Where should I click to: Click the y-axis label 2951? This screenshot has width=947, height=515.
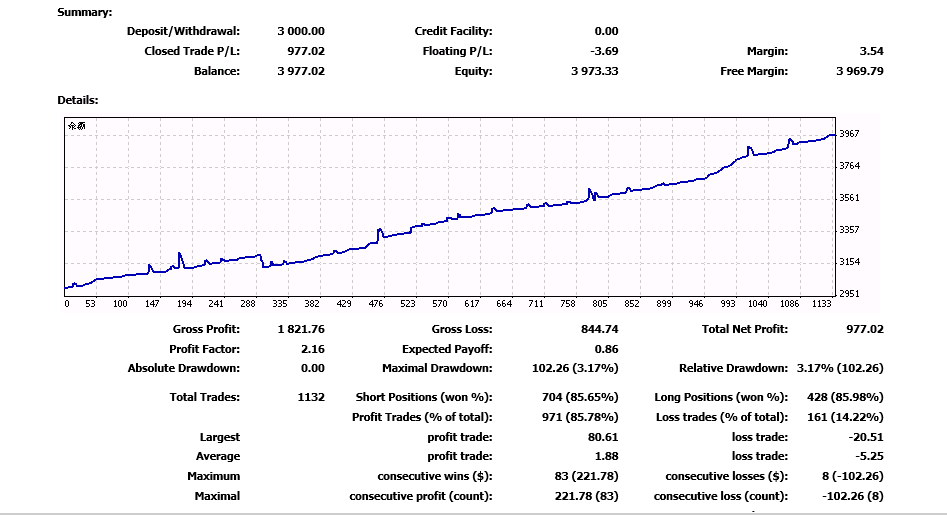(849, 294)
